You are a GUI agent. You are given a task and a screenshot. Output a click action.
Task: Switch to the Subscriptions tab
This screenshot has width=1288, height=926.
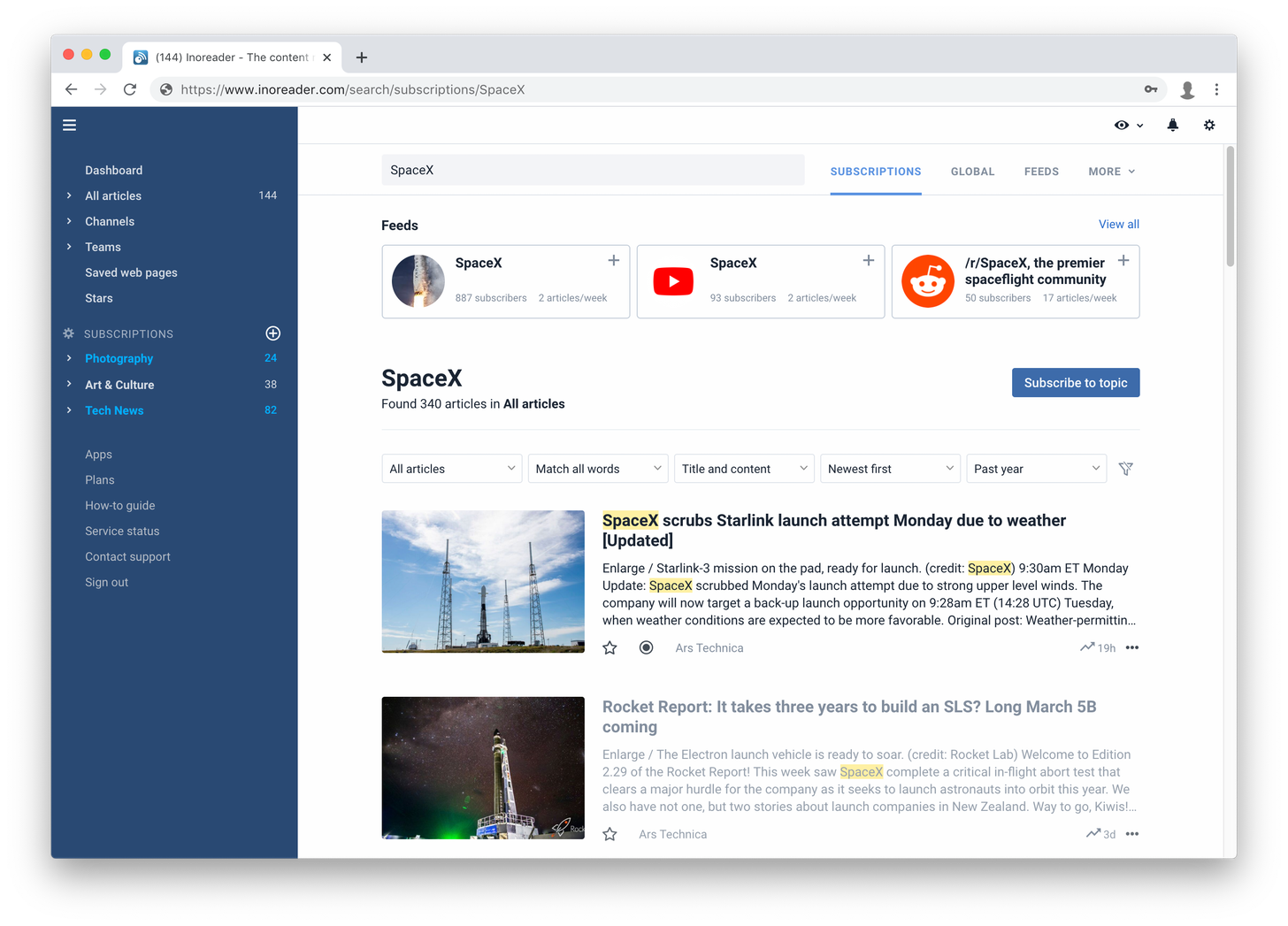[x=876, y=172]
